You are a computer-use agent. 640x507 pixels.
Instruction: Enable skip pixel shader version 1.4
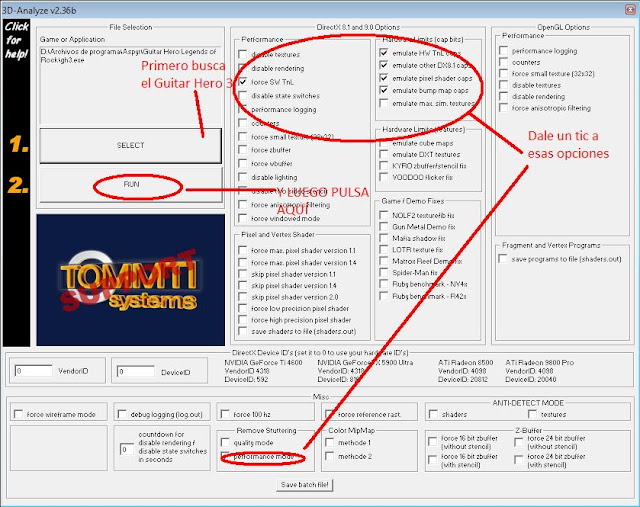point(243,285)
